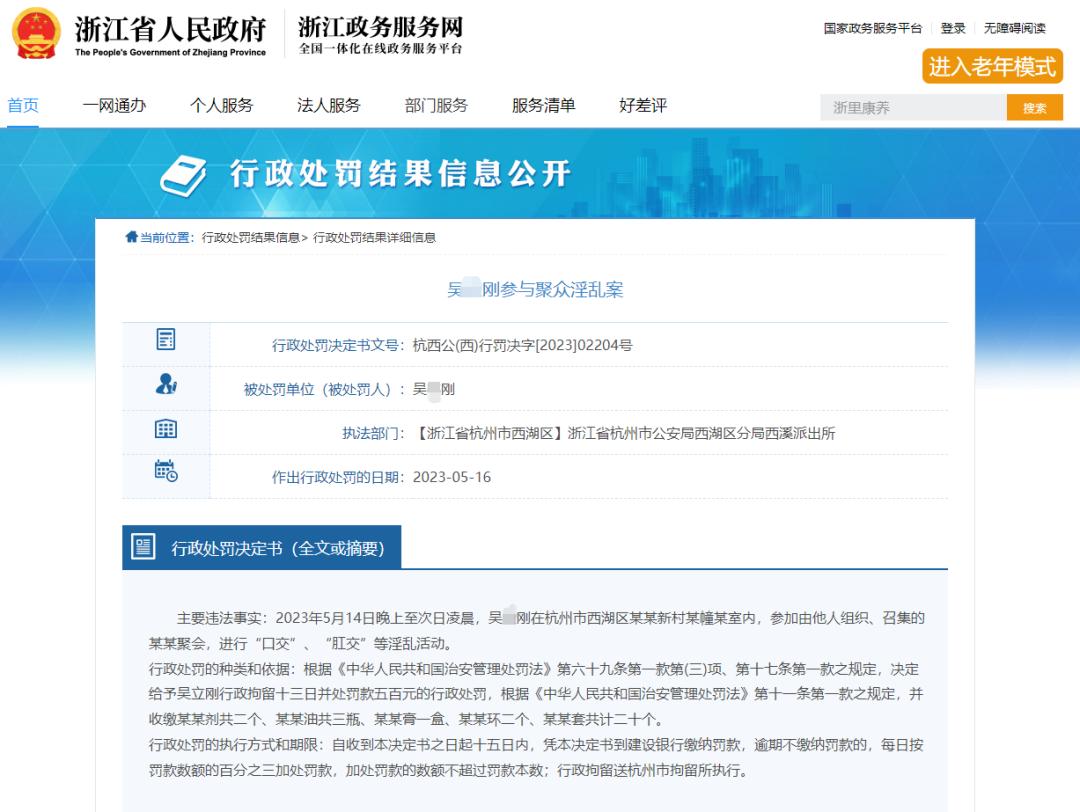Click the orange 搜索 search button
The image size is (1080, 812).
click(1035, 107)
